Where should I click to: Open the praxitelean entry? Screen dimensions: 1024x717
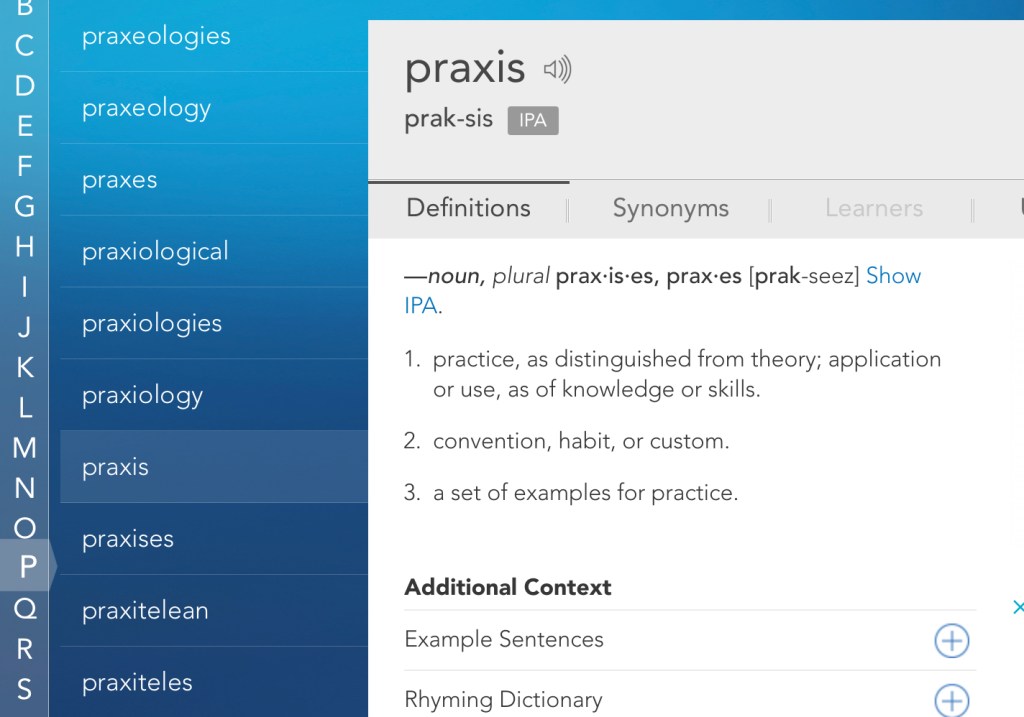point(145,611)
